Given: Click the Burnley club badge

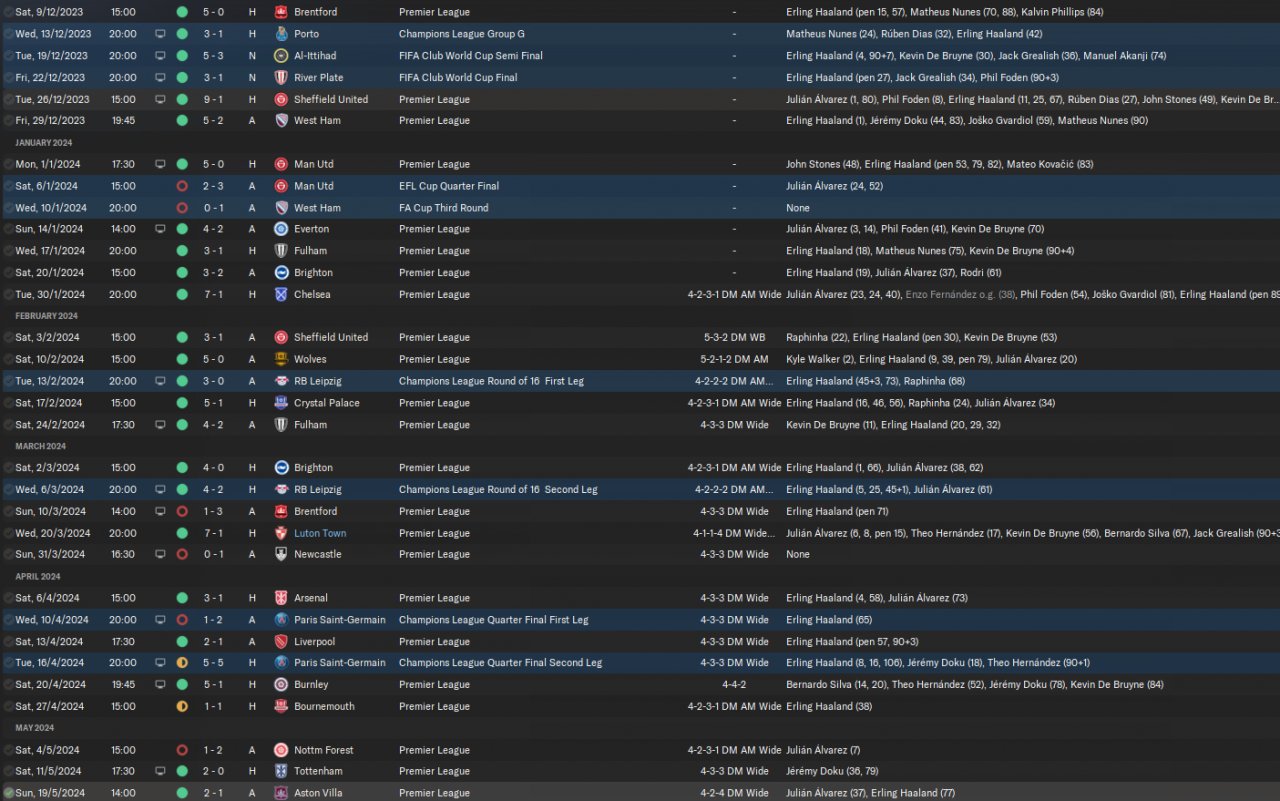Looking at the screenshot, I should tap(281, 685).
